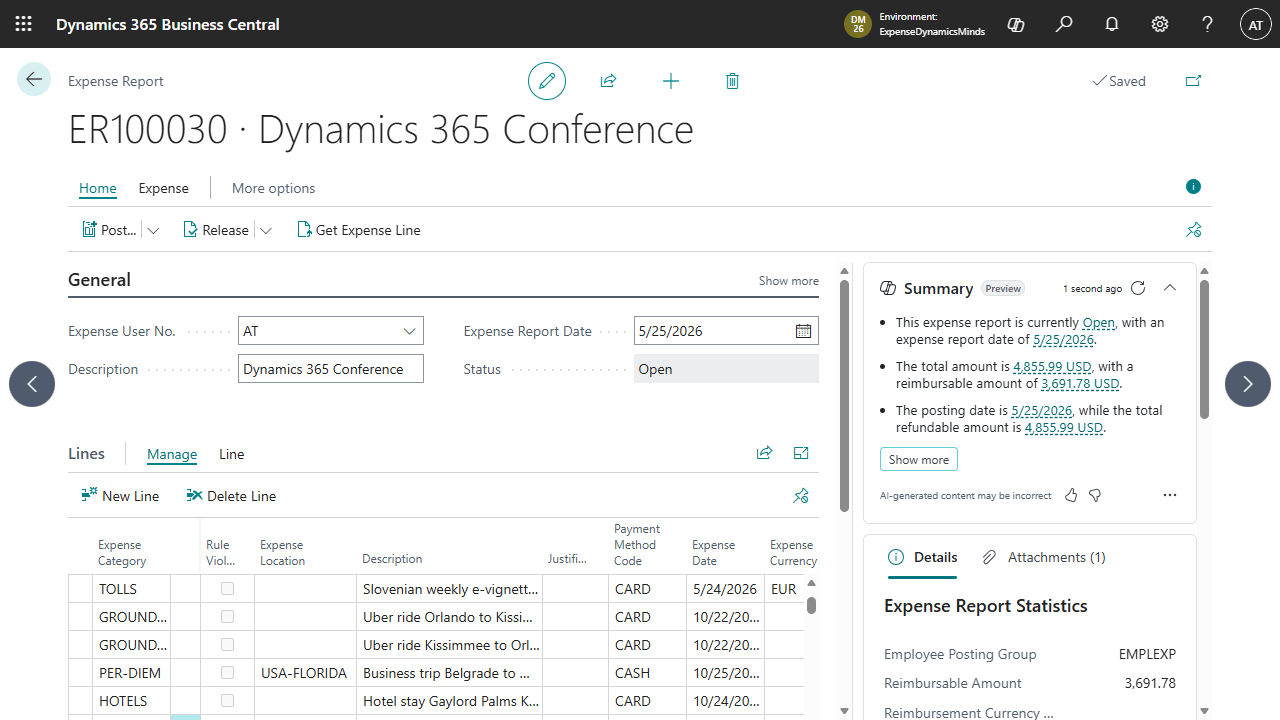Open More options menu
Screen dimensions: 1280x720
(x=273, y=188)
